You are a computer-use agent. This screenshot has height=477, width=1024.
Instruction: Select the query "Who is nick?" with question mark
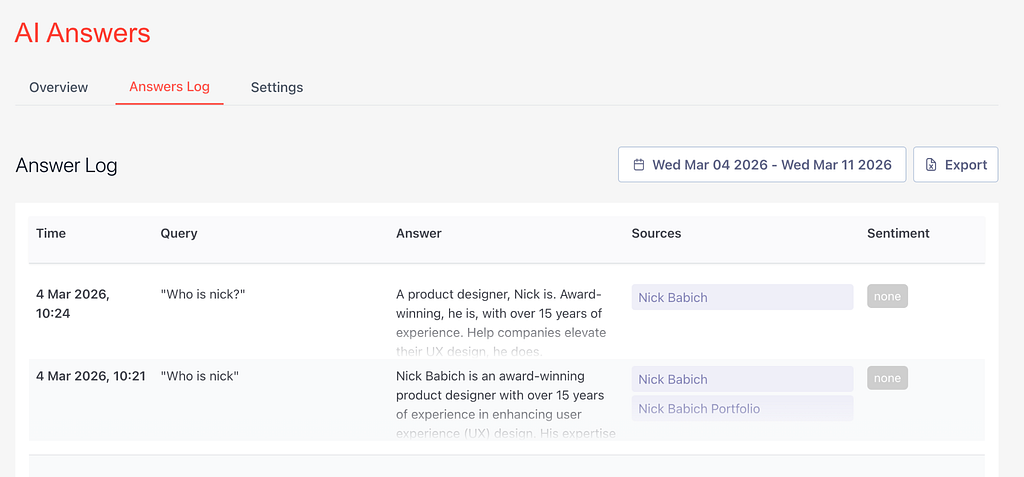click(203, 294)
